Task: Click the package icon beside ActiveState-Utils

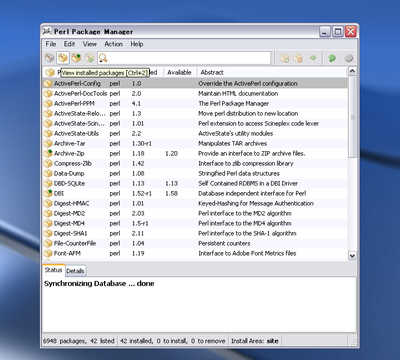Action: point(48,133)
